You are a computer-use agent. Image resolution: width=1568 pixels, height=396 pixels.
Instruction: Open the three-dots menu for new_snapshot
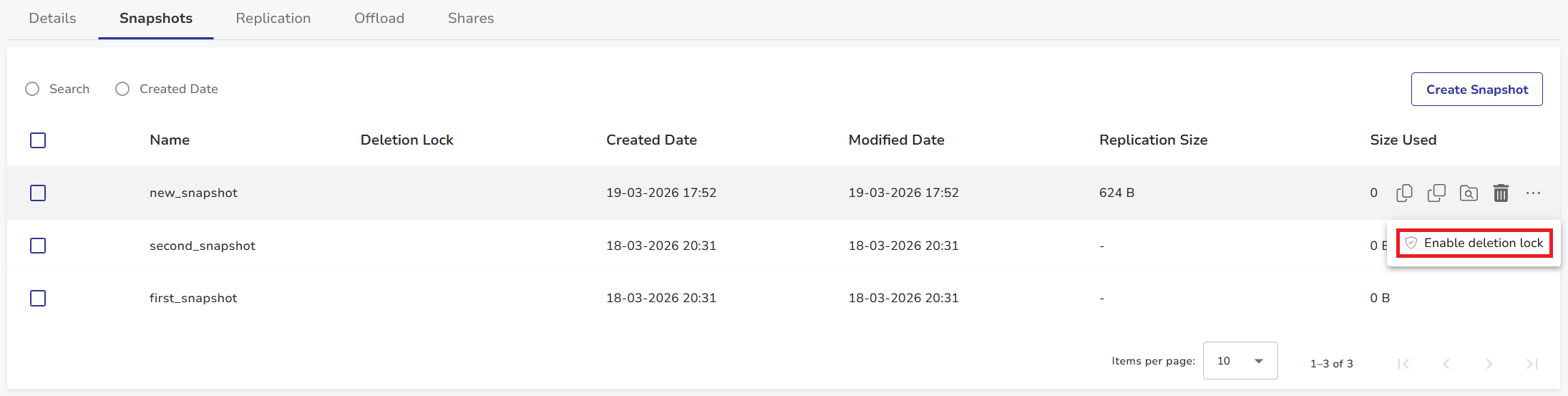[1533, 193]
